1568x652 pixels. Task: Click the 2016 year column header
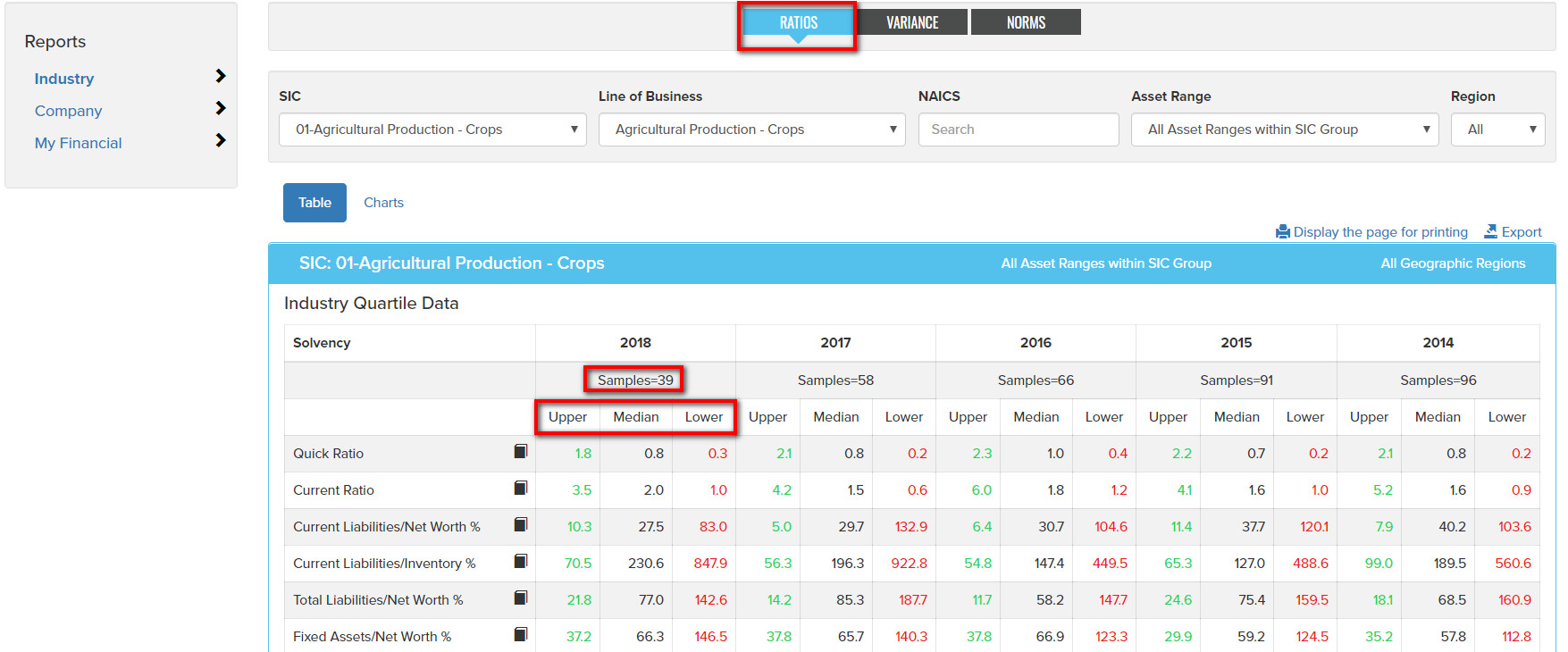pyautogui.click(x=1036, y=343)
